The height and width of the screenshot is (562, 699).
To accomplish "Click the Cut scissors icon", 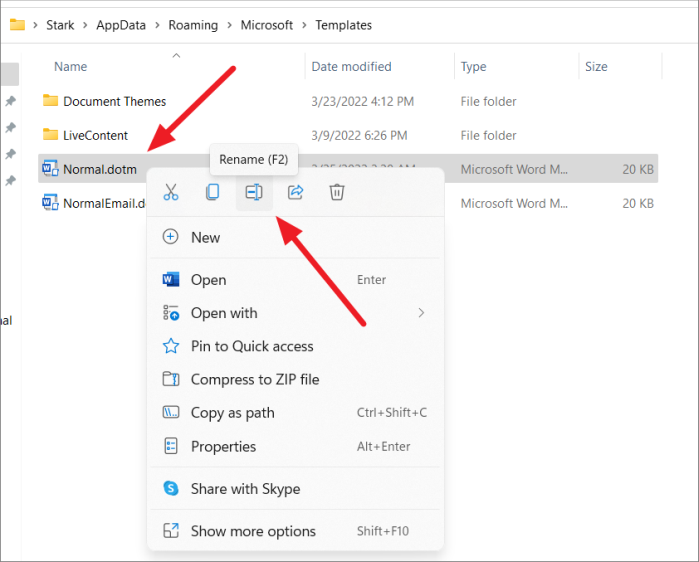I will point(171,192).
